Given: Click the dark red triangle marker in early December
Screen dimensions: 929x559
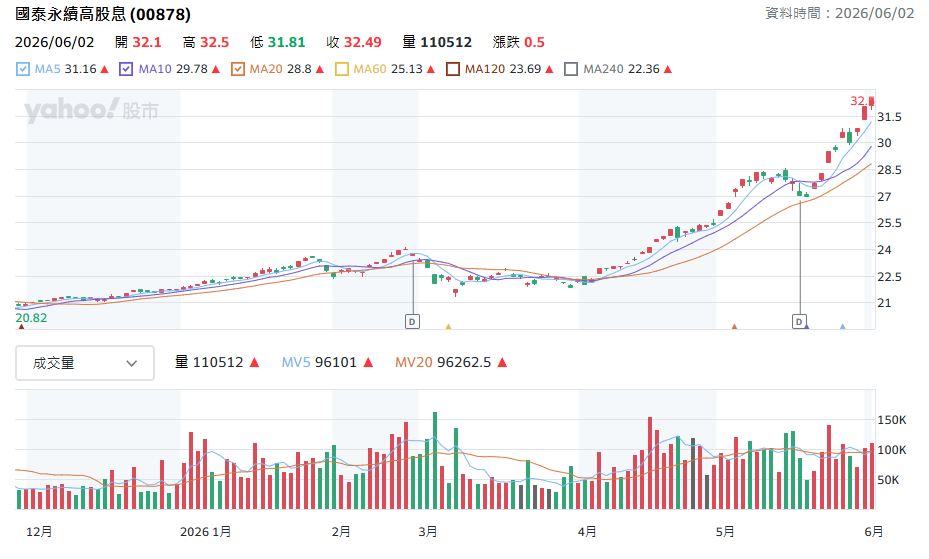Looking at the screenshot, I should pyautogui.click(x=21, y=326).
